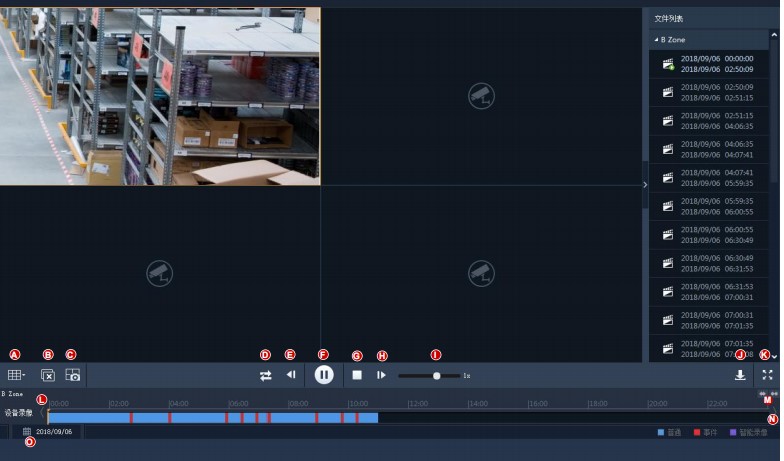
Task: Enter full-screen playback mode
Action: click(768, 374)
